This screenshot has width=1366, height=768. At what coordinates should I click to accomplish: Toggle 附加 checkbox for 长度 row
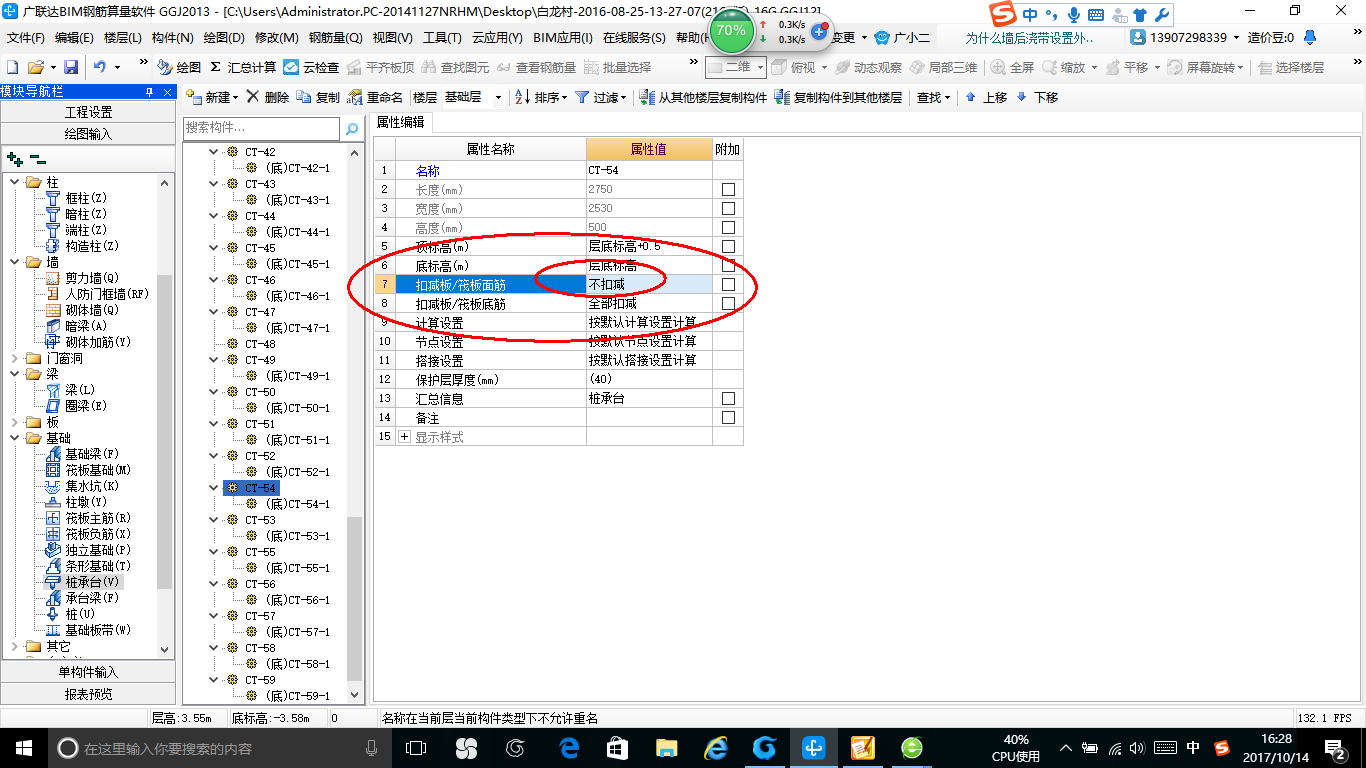pos(728,189)
